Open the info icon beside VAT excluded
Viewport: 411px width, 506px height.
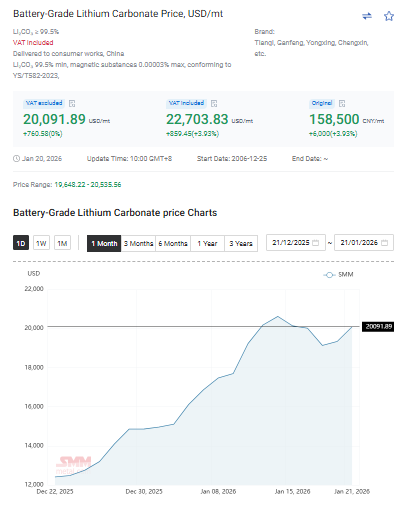pyautogui.click(x=72, y=103)
